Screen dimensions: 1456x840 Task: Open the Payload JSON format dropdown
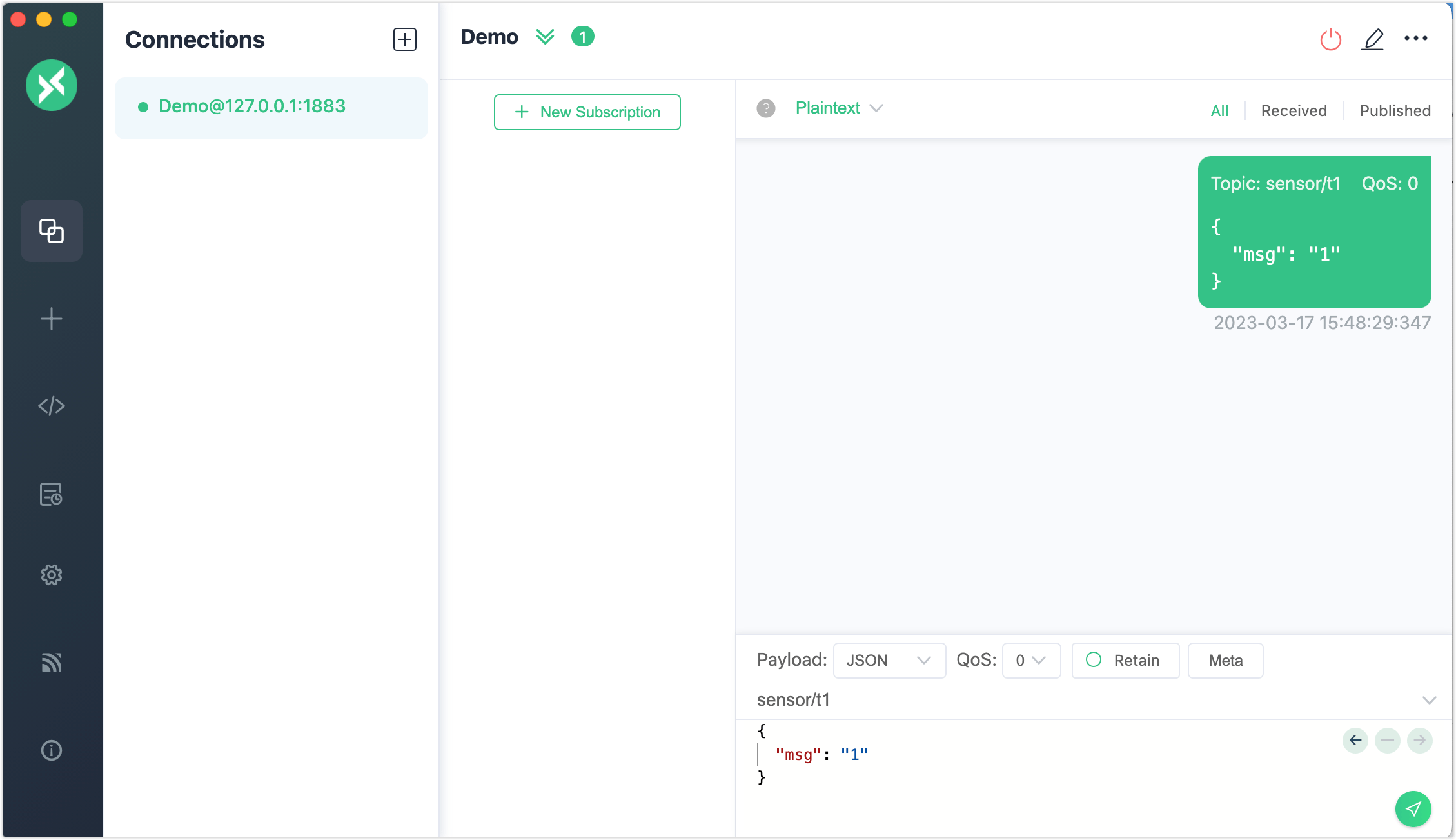889,660
